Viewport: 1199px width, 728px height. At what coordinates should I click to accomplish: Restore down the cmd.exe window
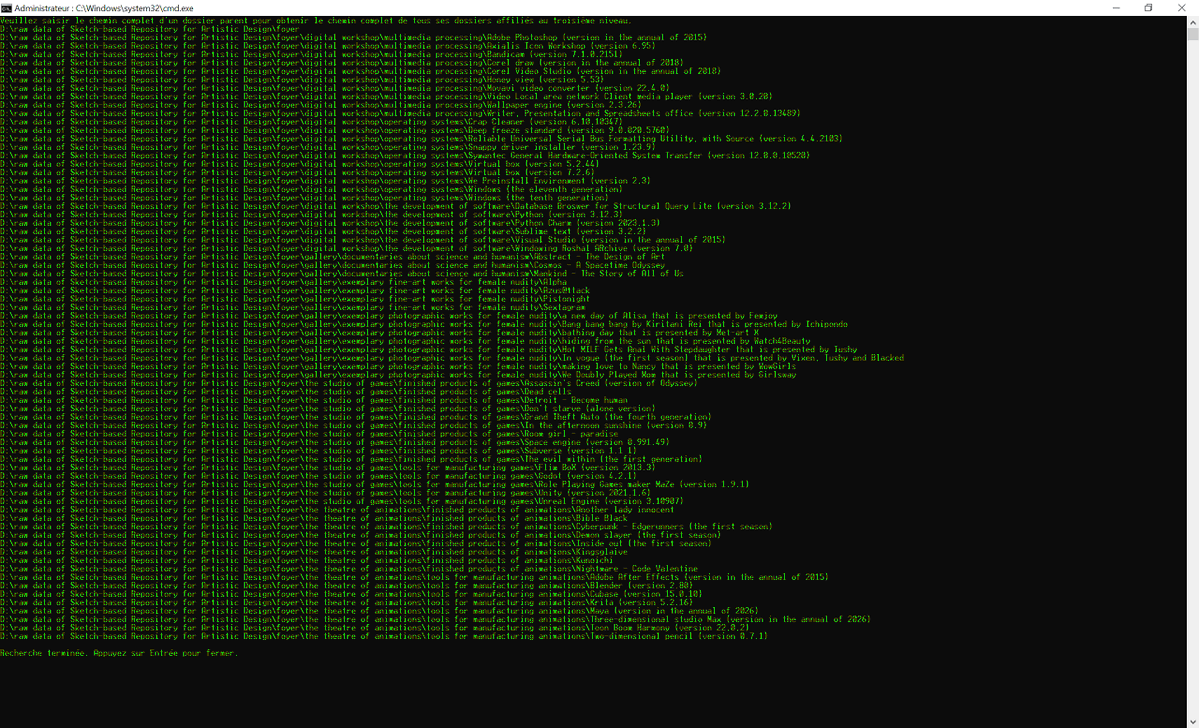tap(1148, 8)
